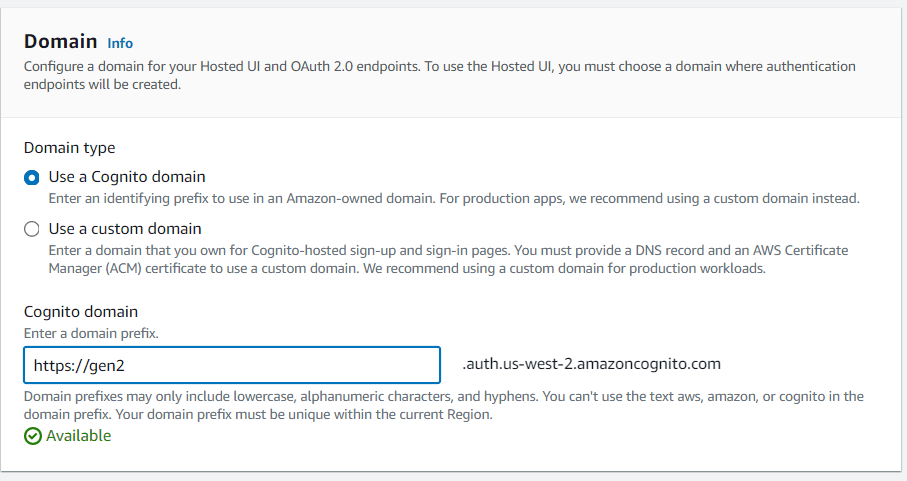The height and width of the screenshot is (481, 907).
Task: Click the green 'Available' status text
Action: [x=79, y=435]
